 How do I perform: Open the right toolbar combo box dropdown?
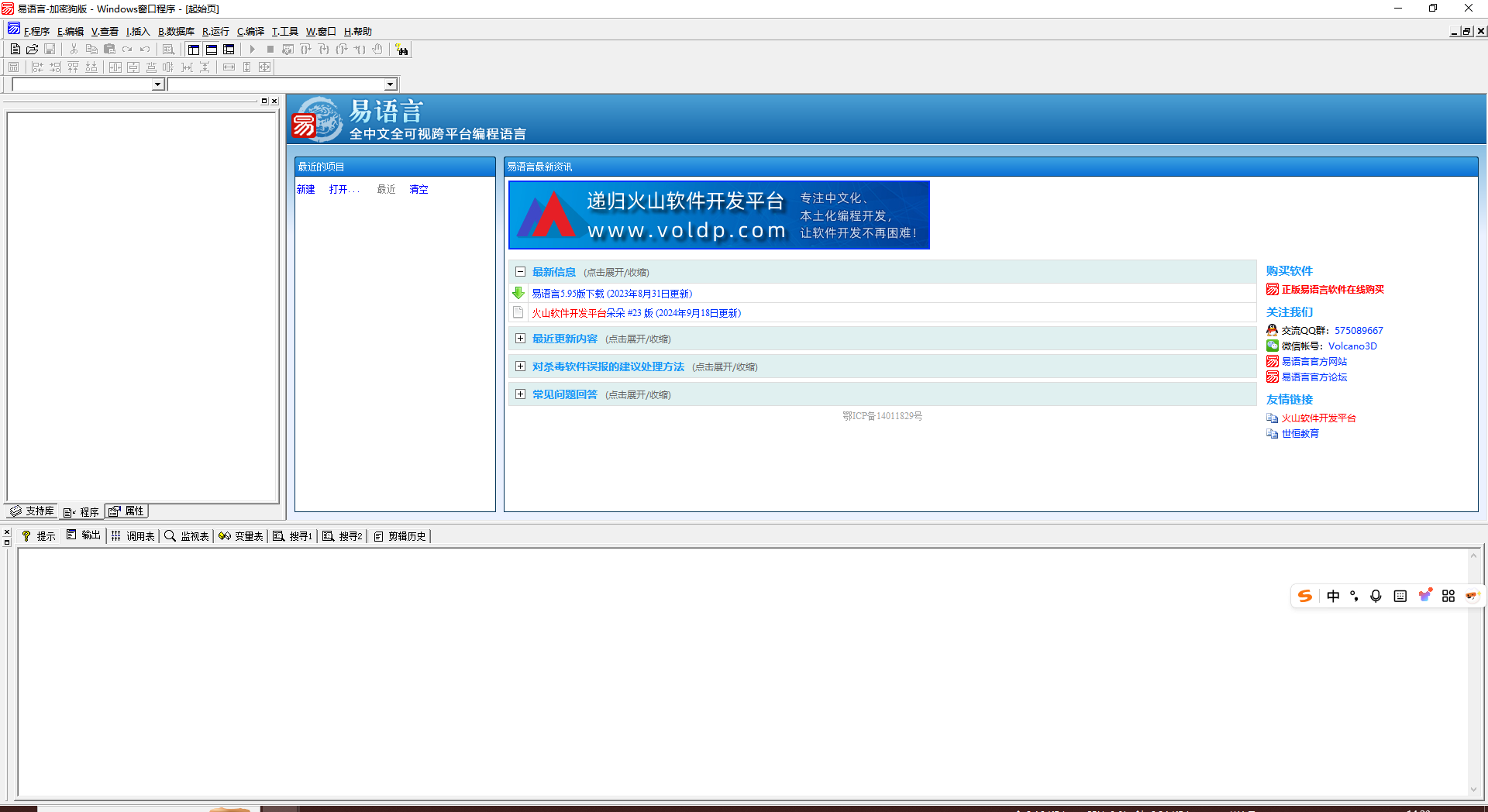(391, 84)
